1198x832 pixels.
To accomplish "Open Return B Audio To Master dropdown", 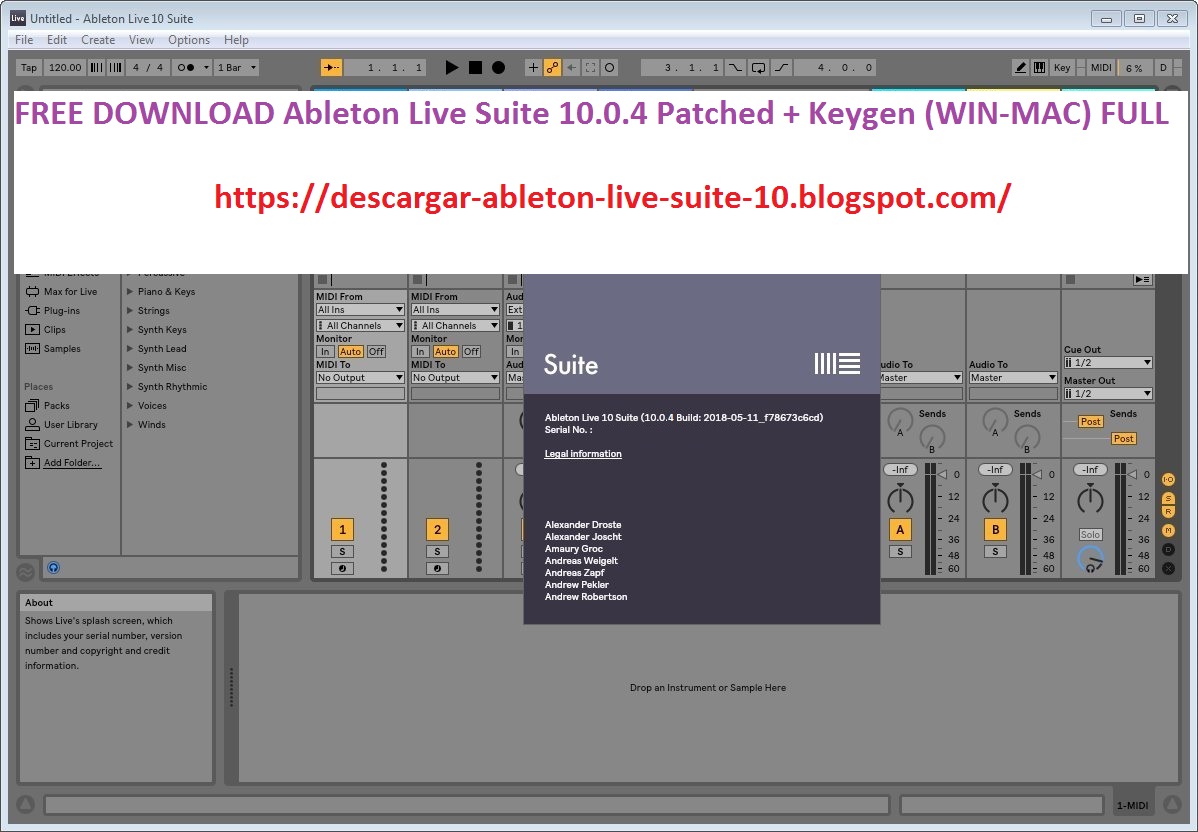I will [x=1013, y=377].
